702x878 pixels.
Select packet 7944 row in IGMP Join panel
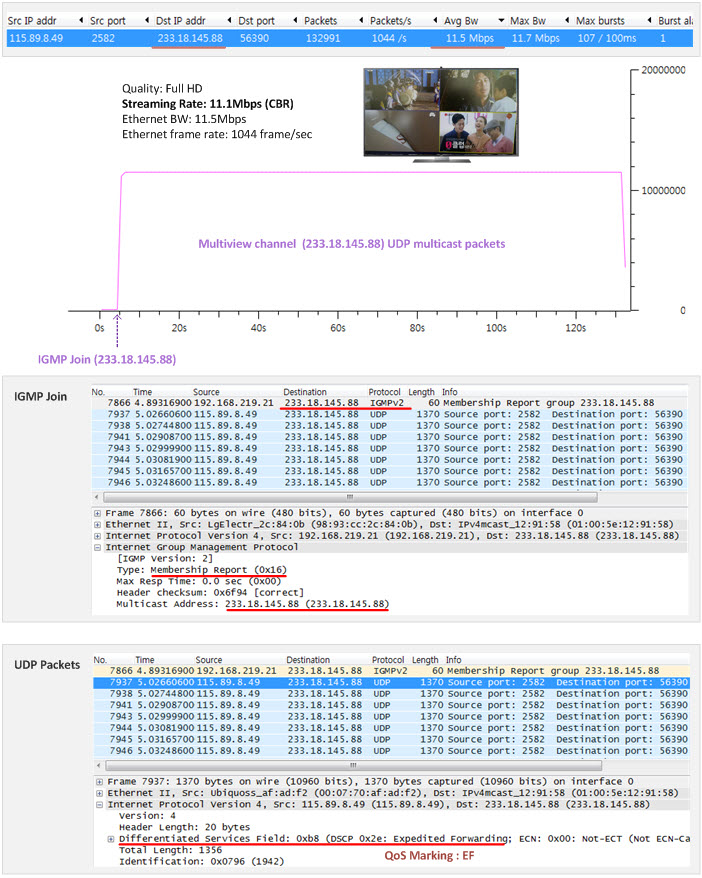[389, 460]
